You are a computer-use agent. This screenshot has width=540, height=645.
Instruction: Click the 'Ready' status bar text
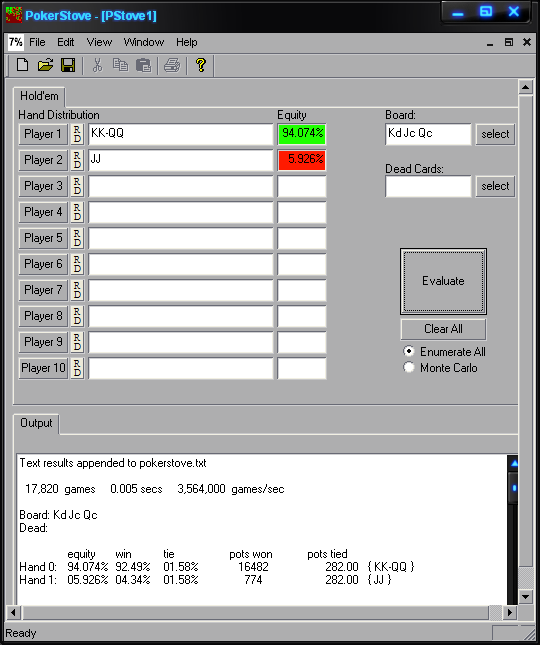(21, 633)
